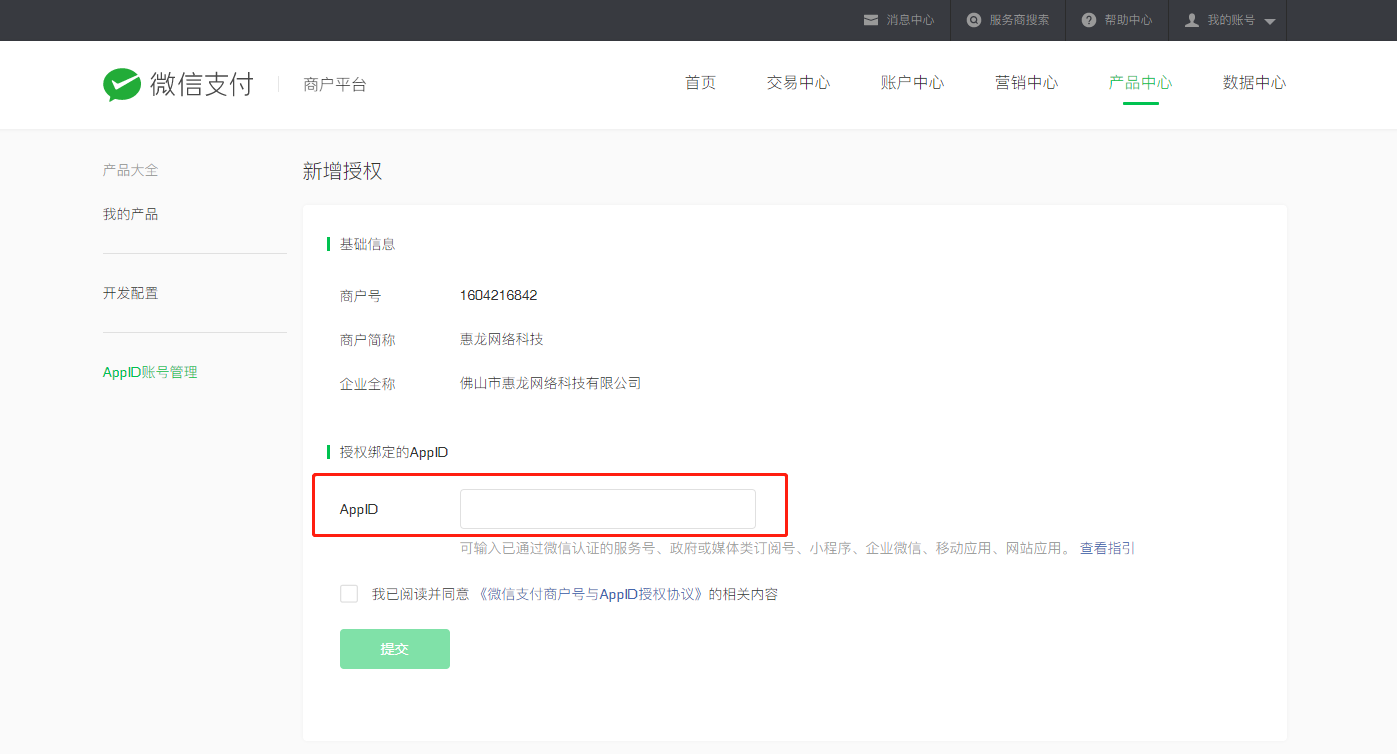This screenshot has height=754, width=1397.
Task: Click the 基础信息 section heading
Action: (367, 244)
